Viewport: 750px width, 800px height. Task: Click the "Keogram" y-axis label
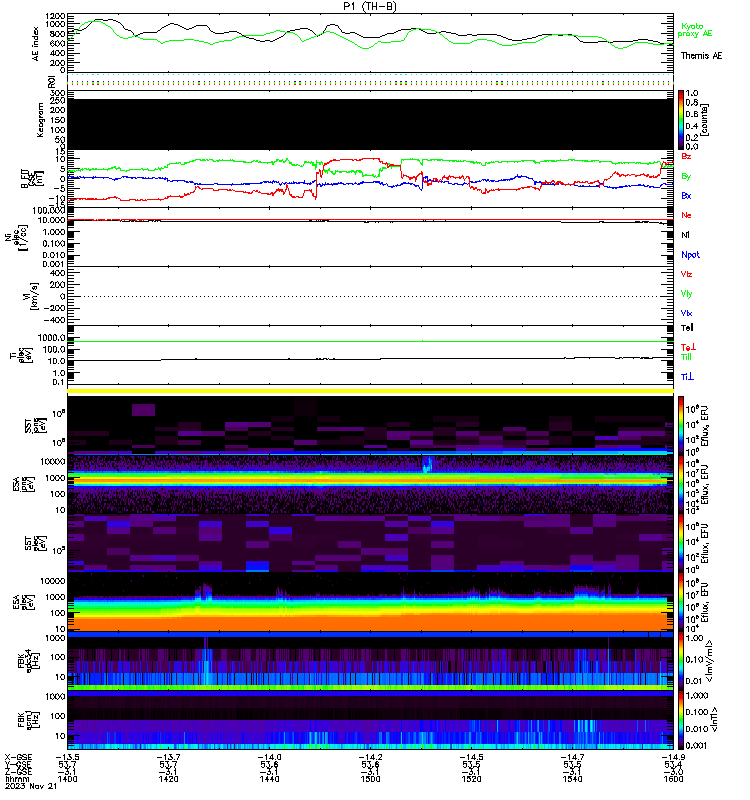[40, 119]
